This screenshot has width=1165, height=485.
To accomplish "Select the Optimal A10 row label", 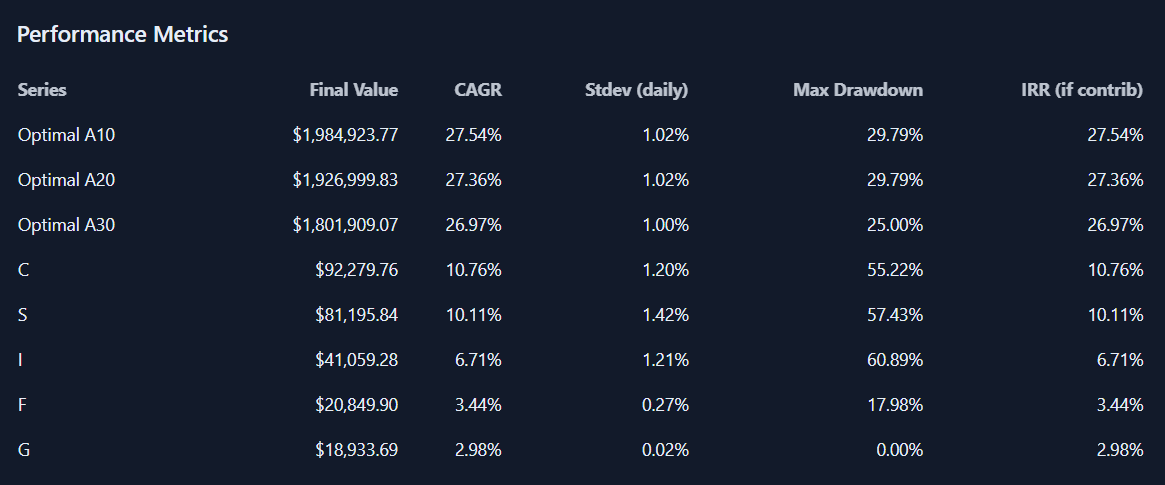I will coord(66,135).
